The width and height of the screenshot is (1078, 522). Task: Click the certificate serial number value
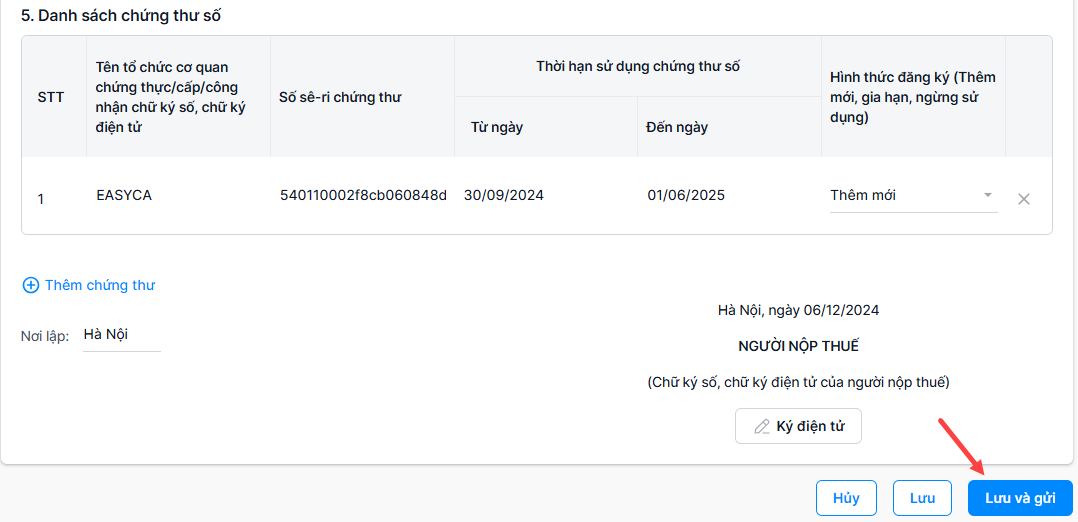pos(363,196)
